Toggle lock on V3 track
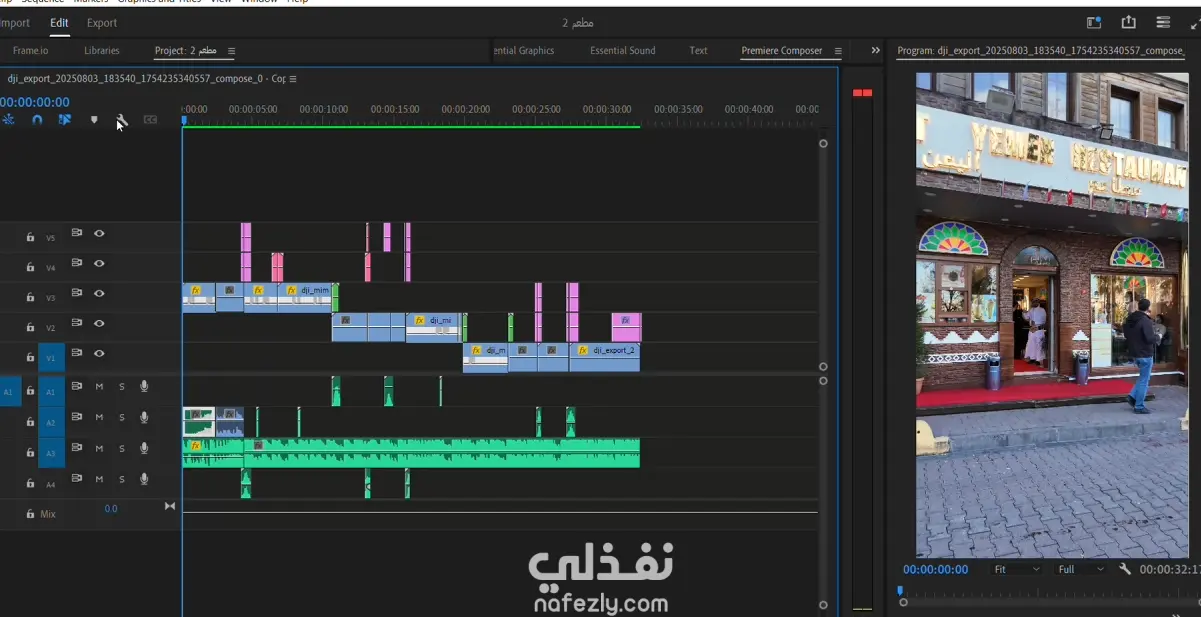The width and height of the screenshot is (1201, 617). coord(30,297)
